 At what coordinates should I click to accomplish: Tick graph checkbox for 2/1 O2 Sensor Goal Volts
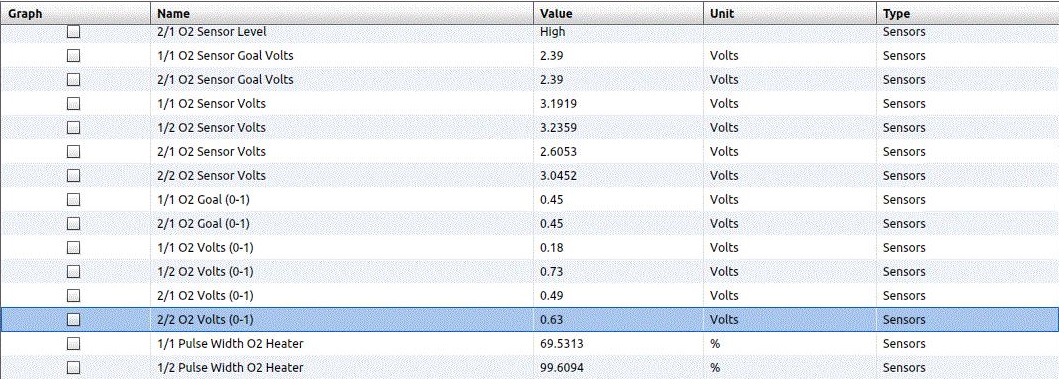click(x=74, y=80)
